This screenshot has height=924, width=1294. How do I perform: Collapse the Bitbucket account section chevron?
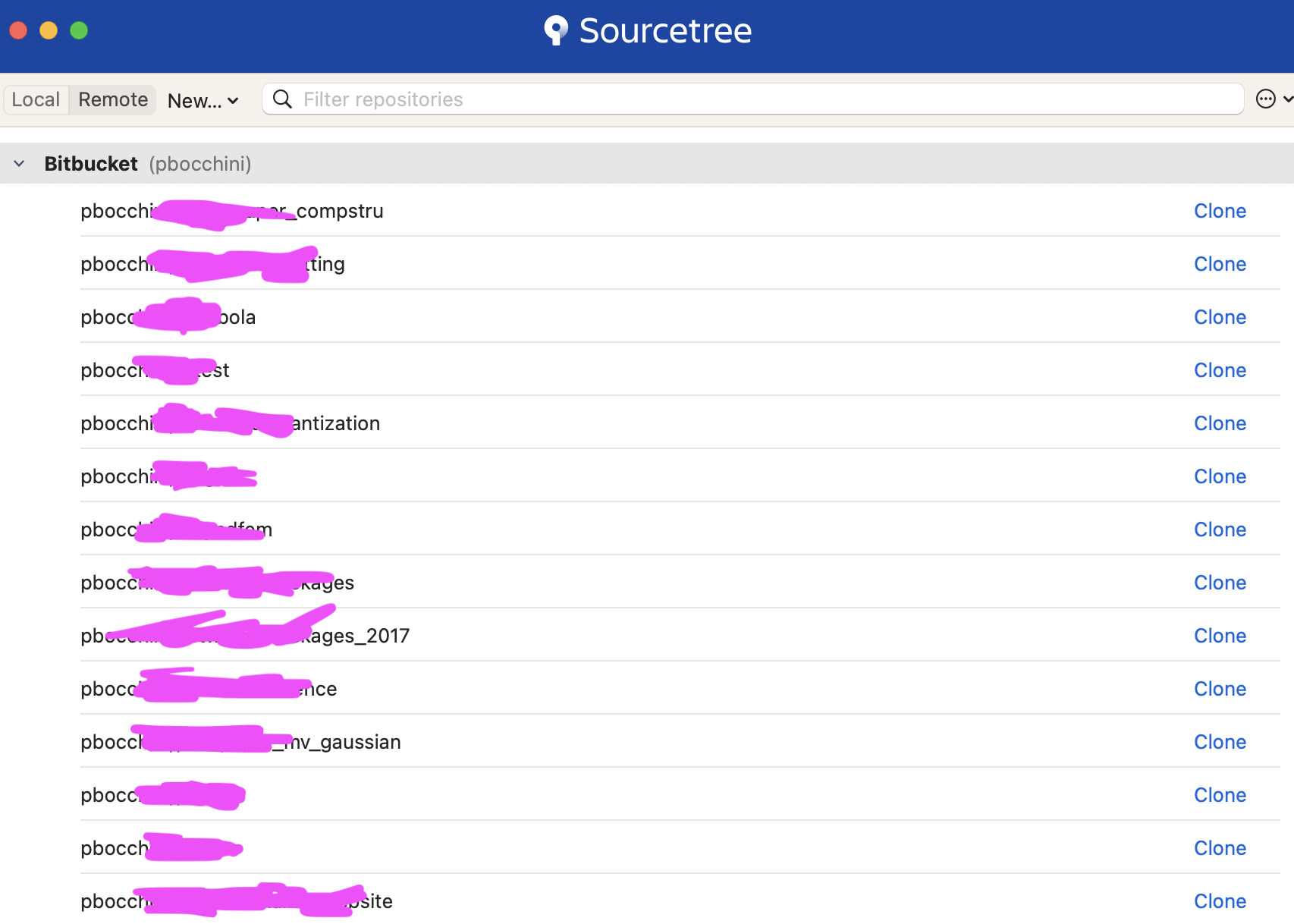point(19,164)
